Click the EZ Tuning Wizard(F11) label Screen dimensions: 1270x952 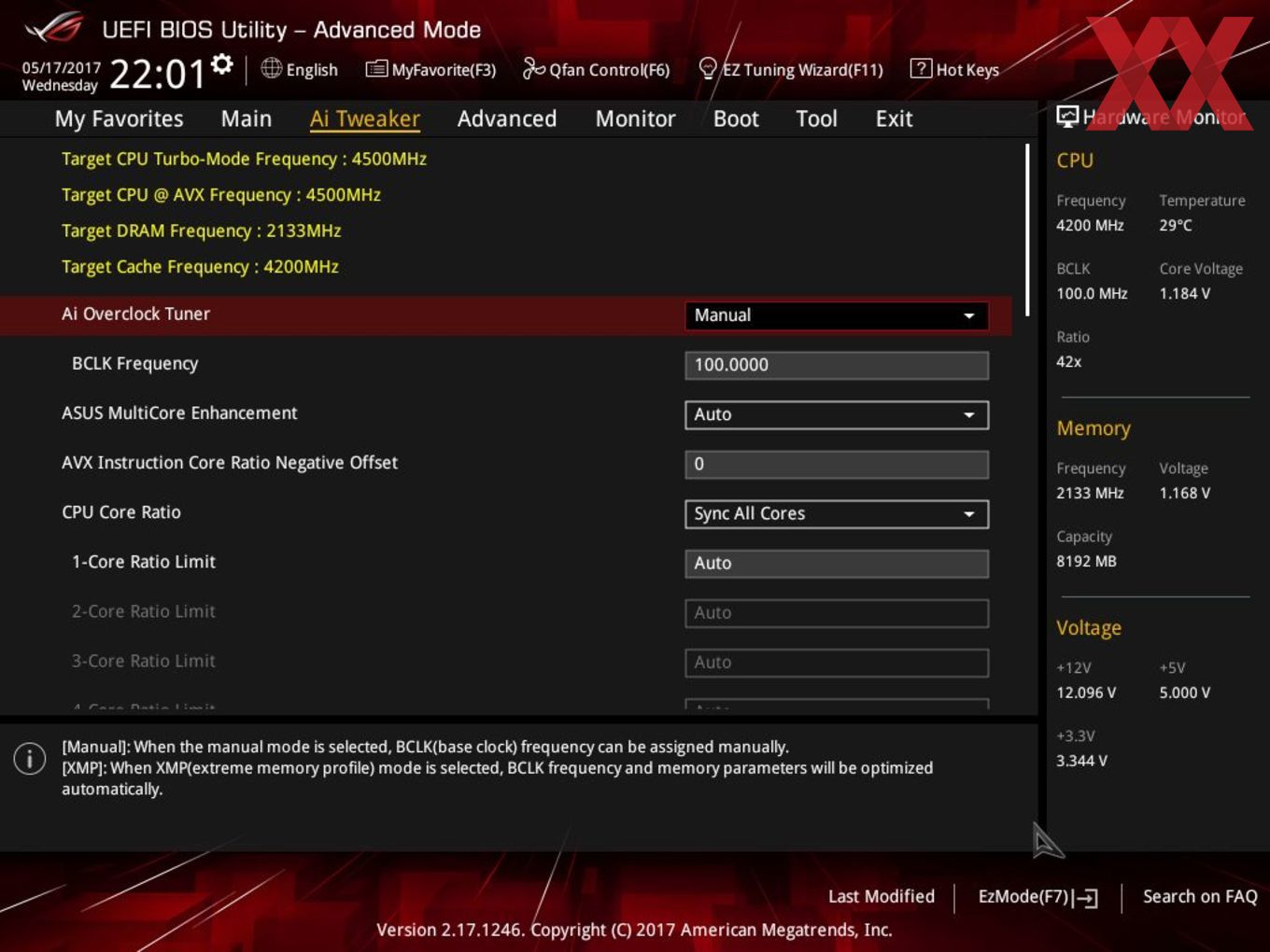pos(802,70)
